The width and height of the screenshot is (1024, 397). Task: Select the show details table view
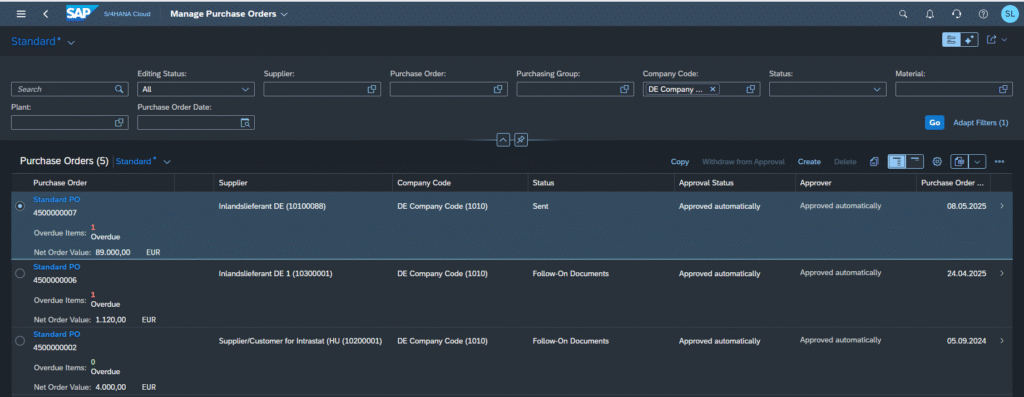coord(897,161)
